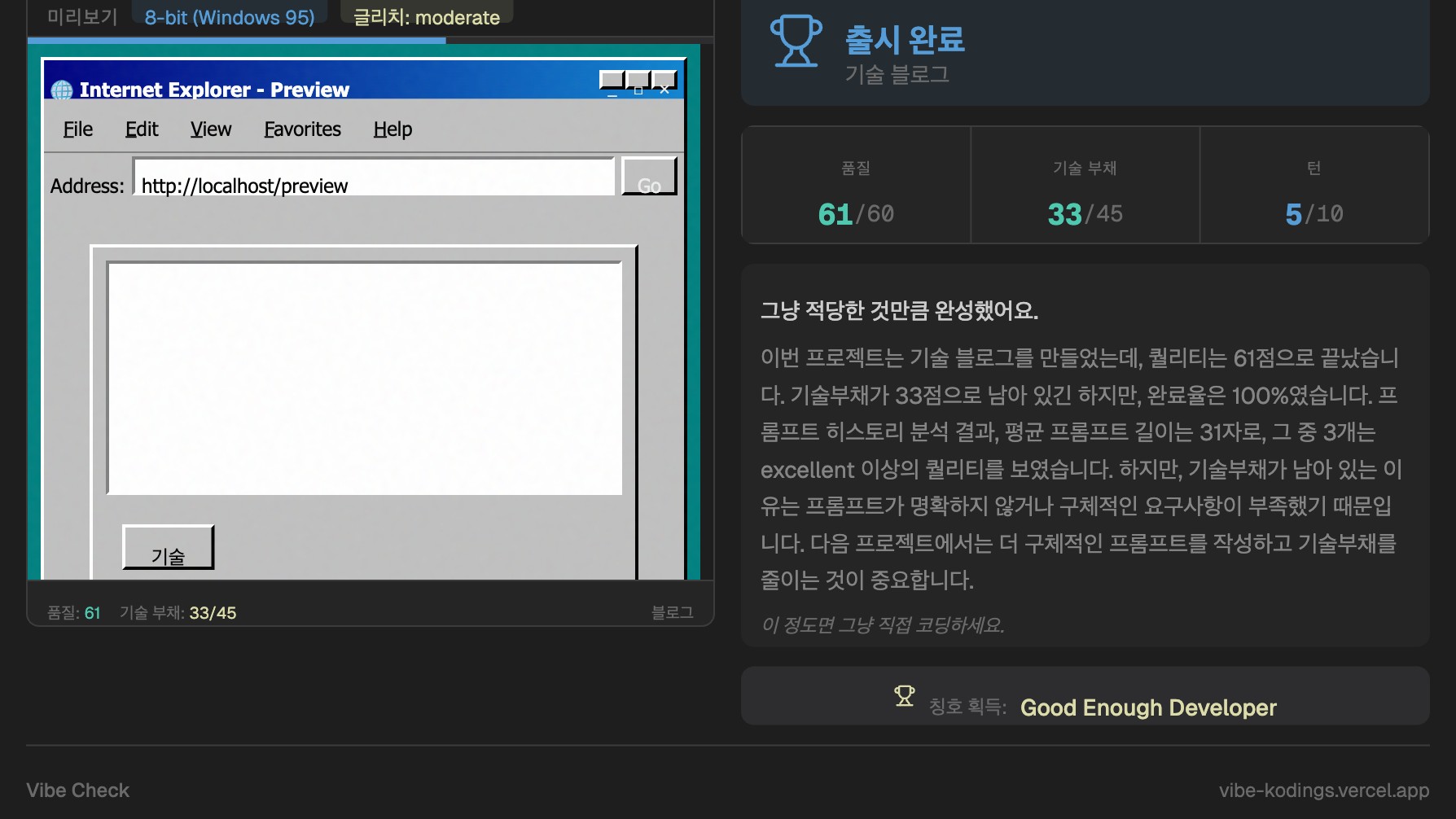The width and height of the screenshot is (1456, 819).
Task: Maximize the Internet Explorer preview window
Action: (x=638, y=81)
